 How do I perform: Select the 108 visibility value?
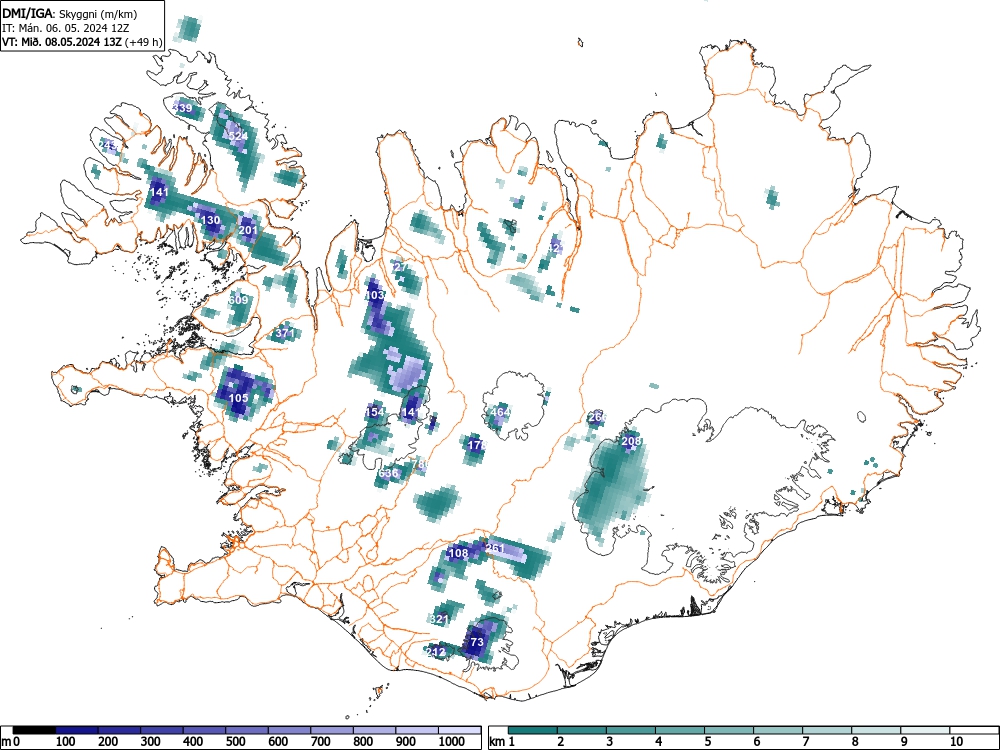click(459, 553)
